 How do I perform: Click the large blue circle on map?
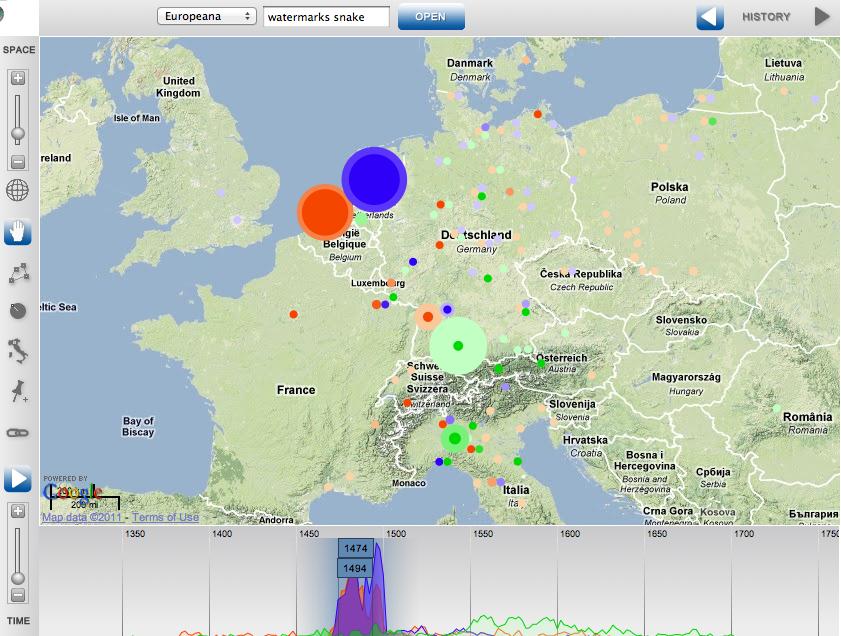(x=374, y=179)
